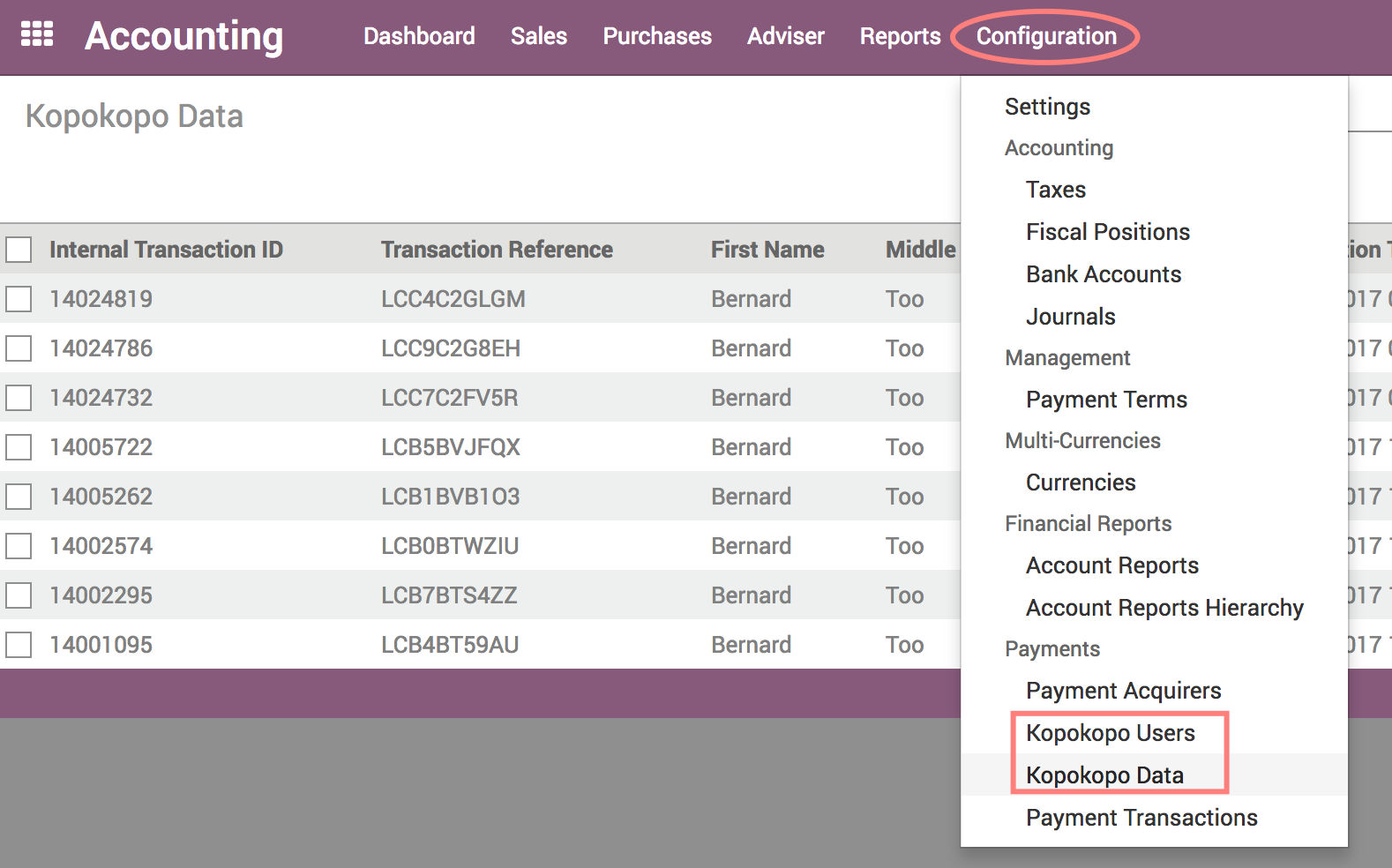This screenshot has width=1392, height=868.
Task: Check the row for transaction 14024819
Action: point(19,299)
